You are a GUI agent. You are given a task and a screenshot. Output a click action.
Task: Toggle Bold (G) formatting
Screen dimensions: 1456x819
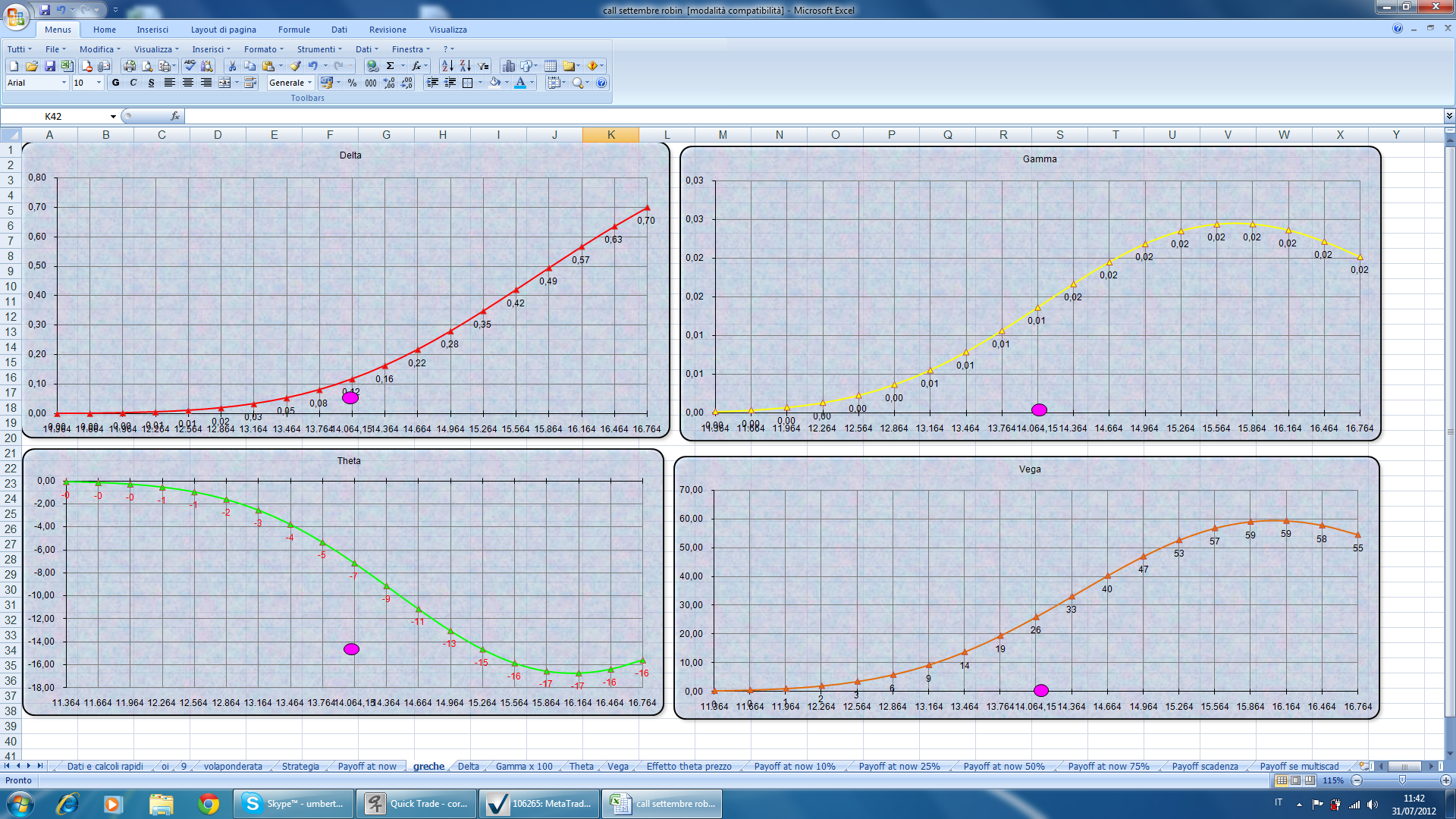click(x=115, y=83)
